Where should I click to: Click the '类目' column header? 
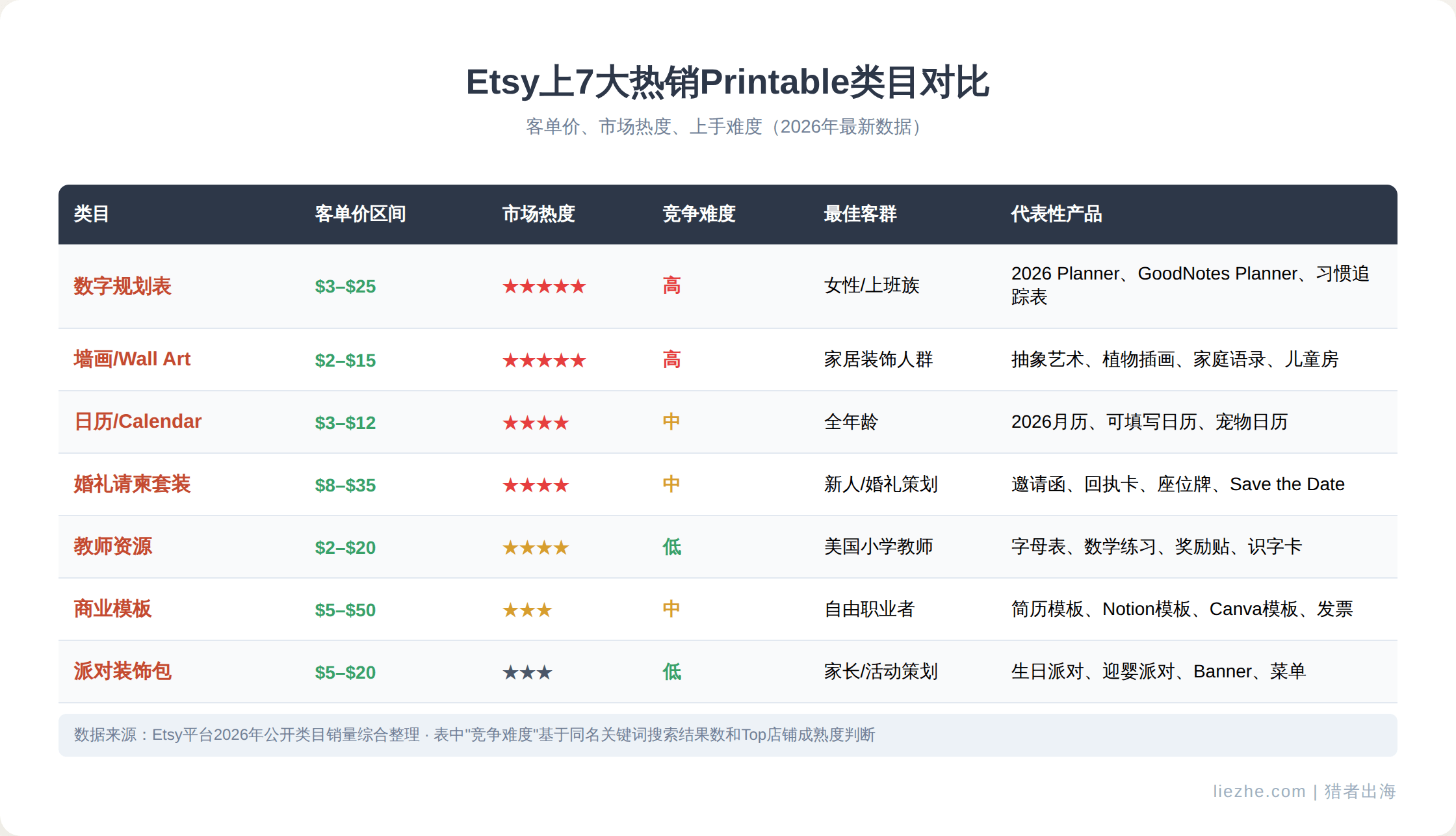click(91, 214)
